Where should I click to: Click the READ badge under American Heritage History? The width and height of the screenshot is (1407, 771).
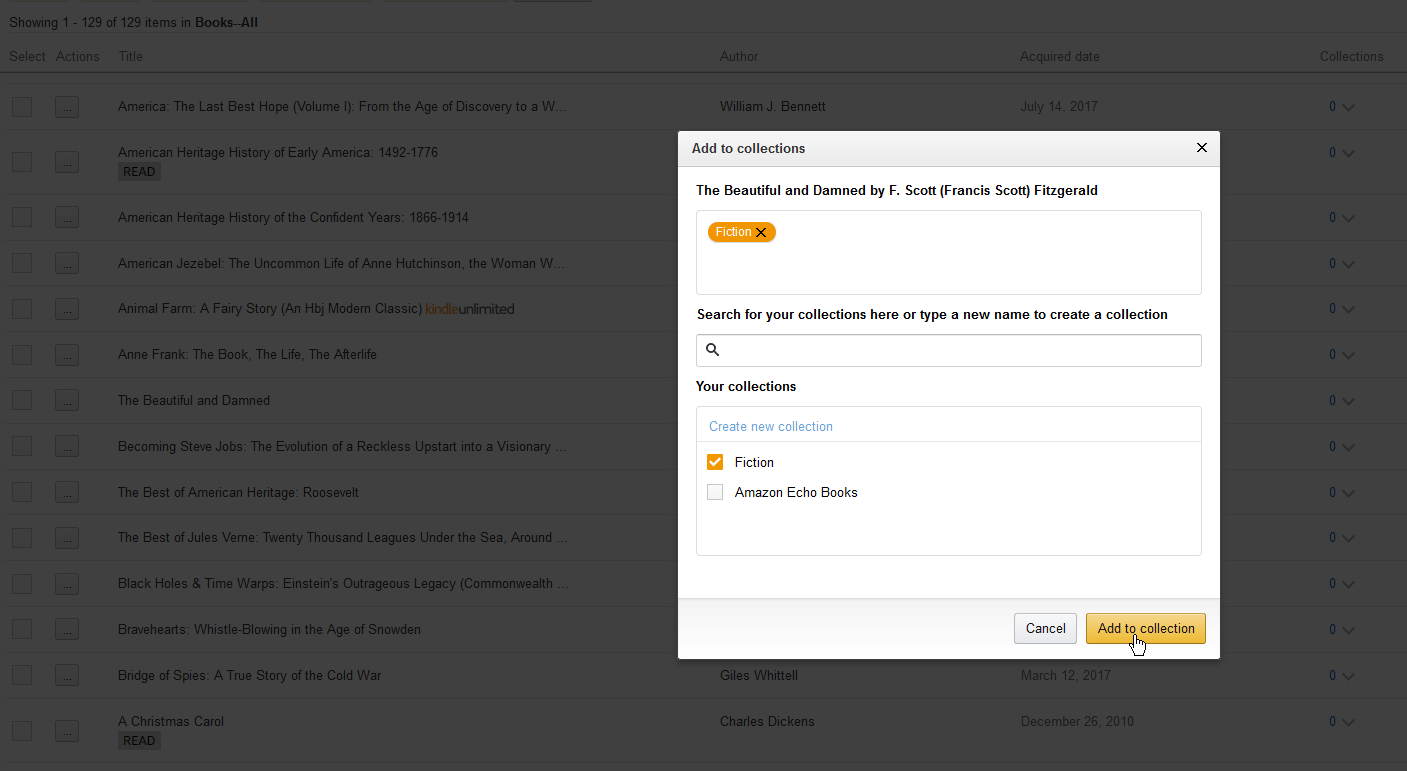tap(139, 171)
